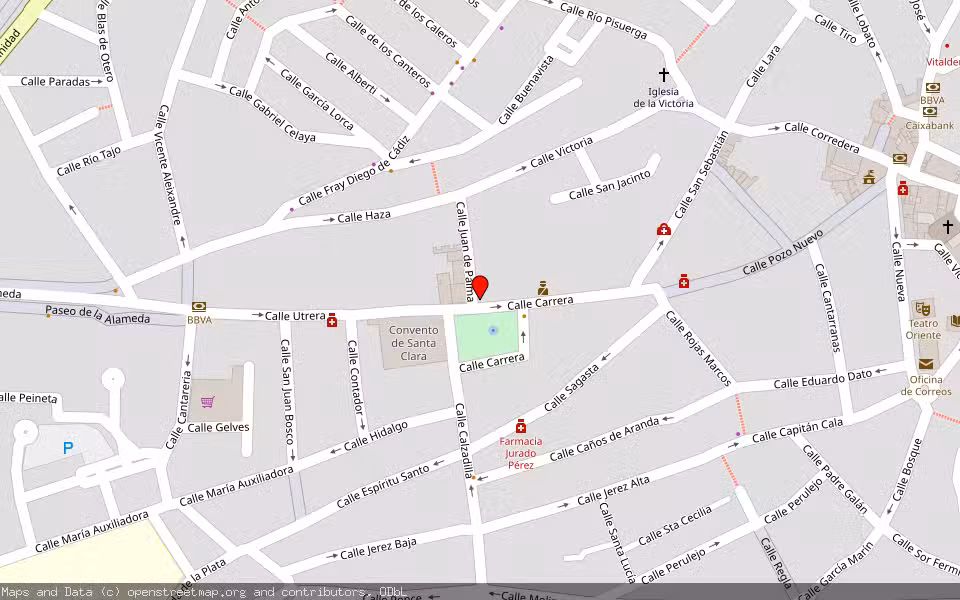
Task: Click the red Vitaldent marker dot
Action: [947, 46]
